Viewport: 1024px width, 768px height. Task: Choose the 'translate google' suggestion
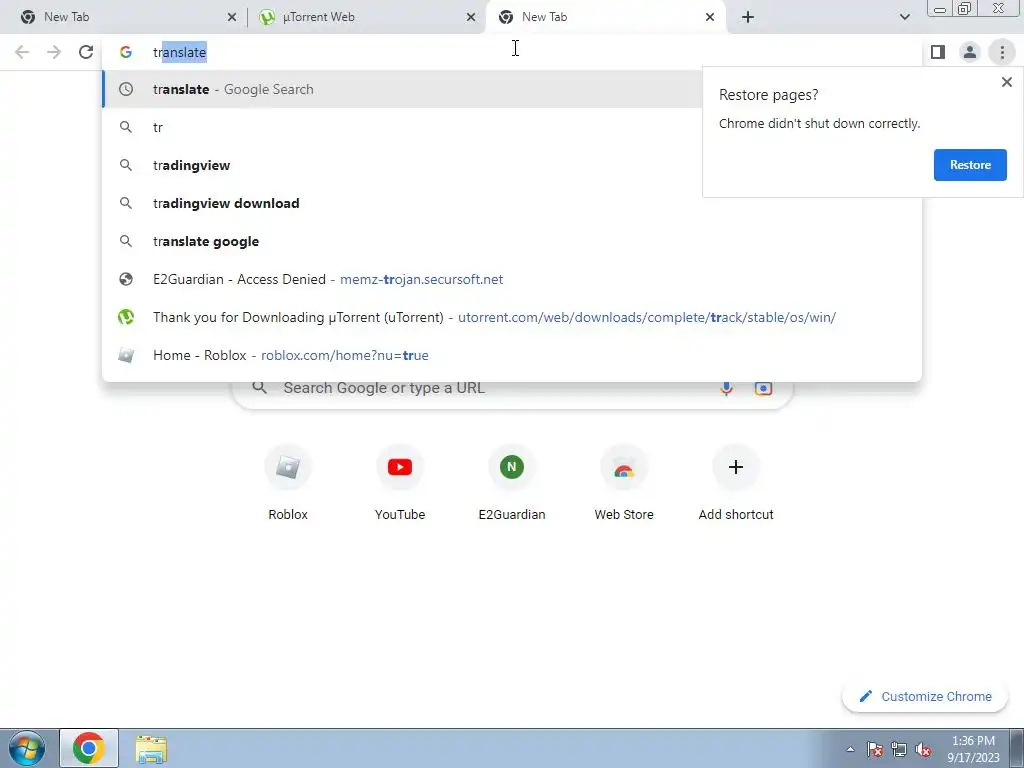512,242
